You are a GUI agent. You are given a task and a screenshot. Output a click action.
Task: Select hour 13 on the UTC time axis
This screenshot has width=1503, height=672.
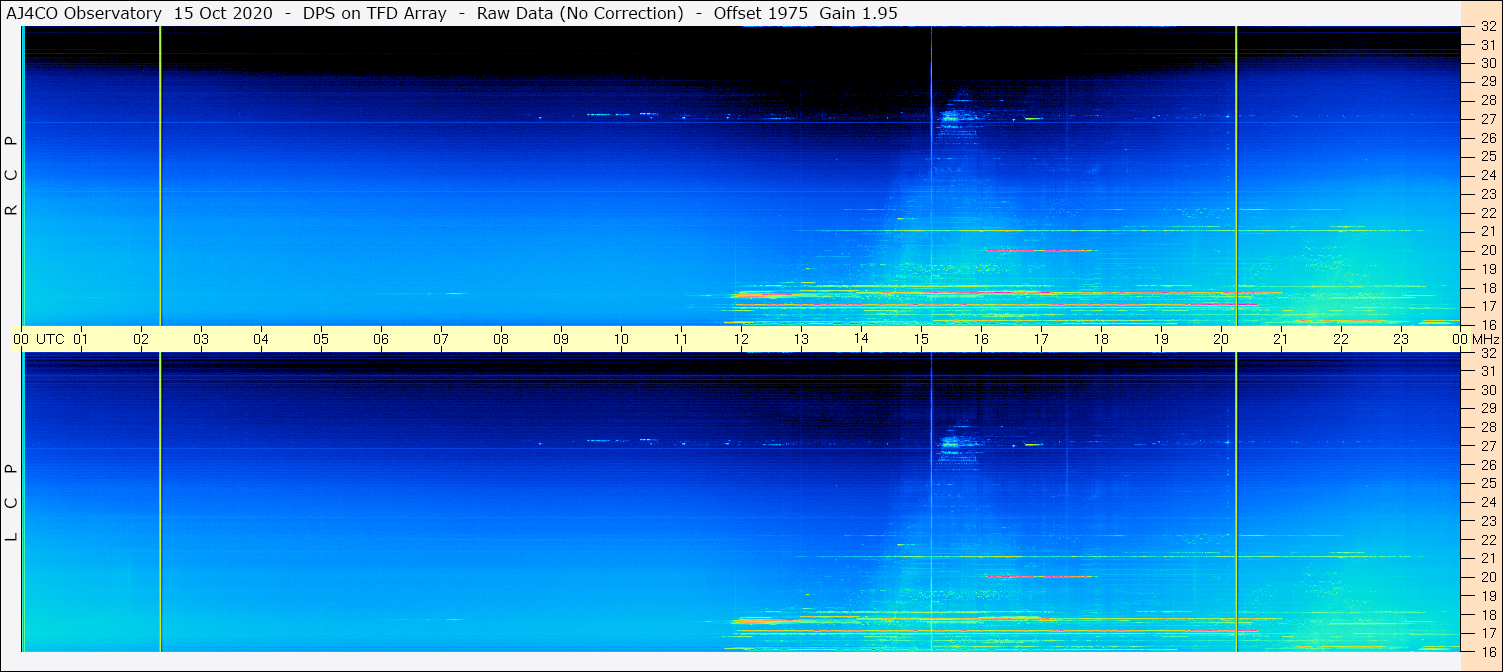(801, 339)
